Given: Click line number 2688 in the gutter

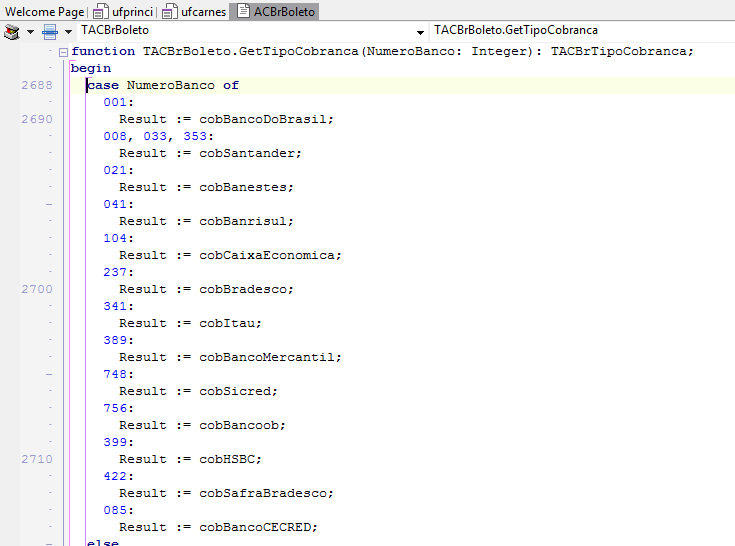Looking at the screenshot, I should [37, 85].
